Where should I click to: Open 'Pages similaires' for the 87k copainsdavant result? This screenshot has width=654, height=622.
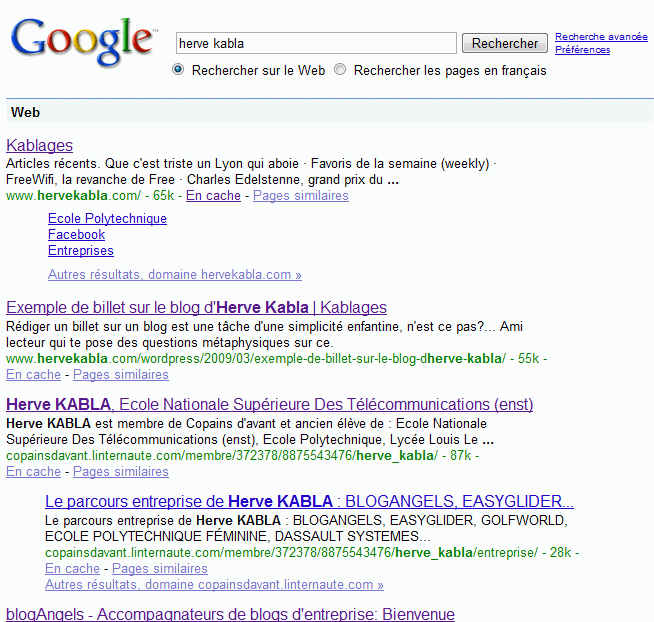[121, 471]
